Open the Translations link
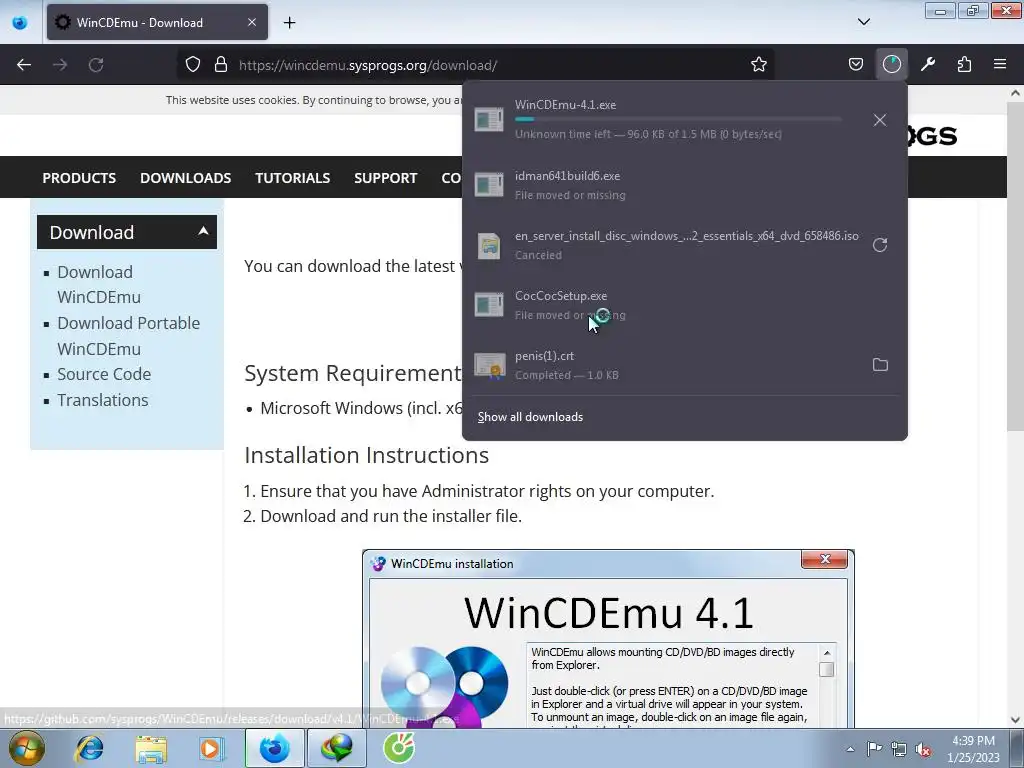The height and width of the screenshot is (768, 1024). (103, 400)
